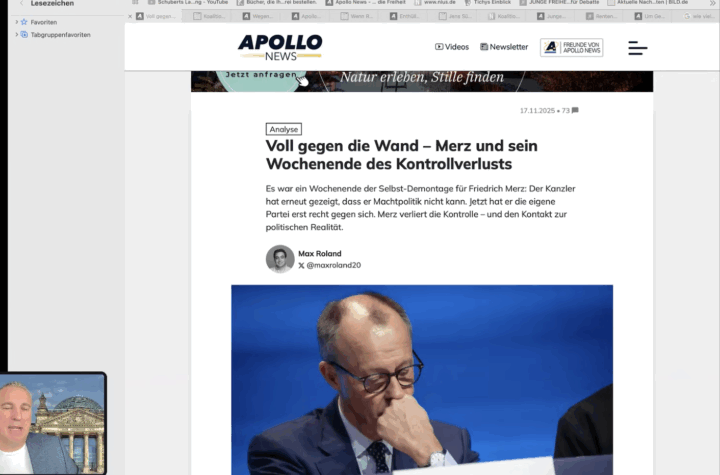Open the comments bubble icon near 73
This screenshot has width=720, height=475.
(x=575, y=110)
